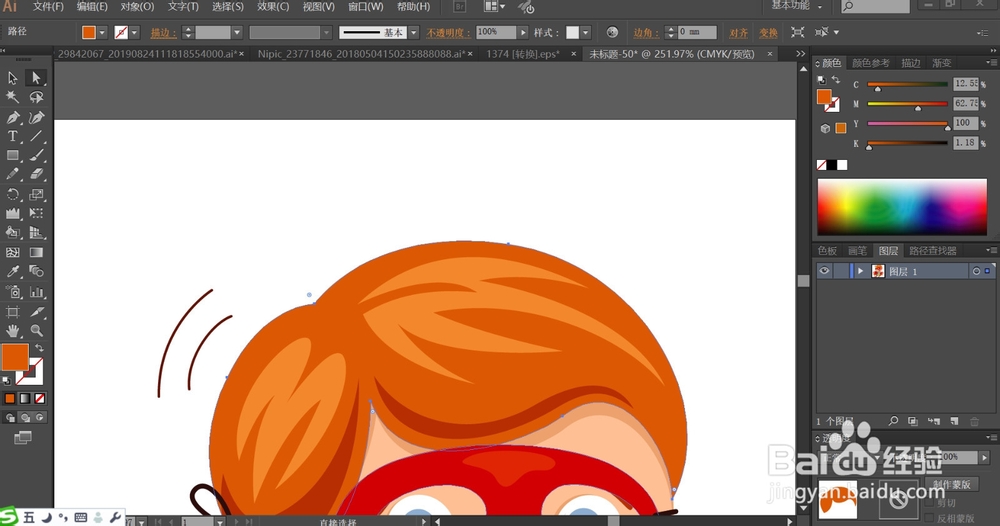1000x526 pixels.
Task: Tick the 剪切 checkbox
Action: pos(929,503)
